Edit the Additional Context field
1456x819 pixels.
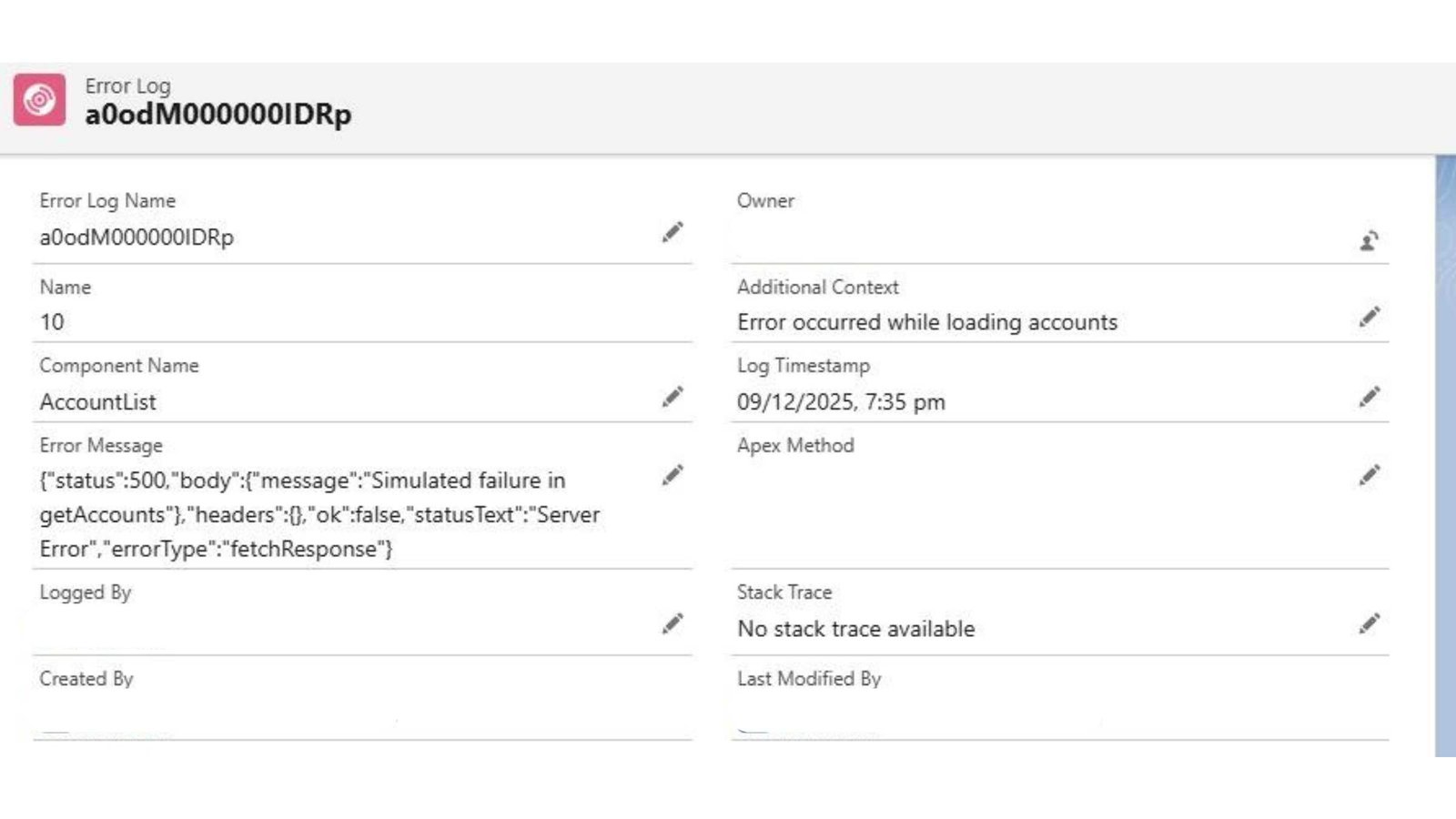[1369, 317]
